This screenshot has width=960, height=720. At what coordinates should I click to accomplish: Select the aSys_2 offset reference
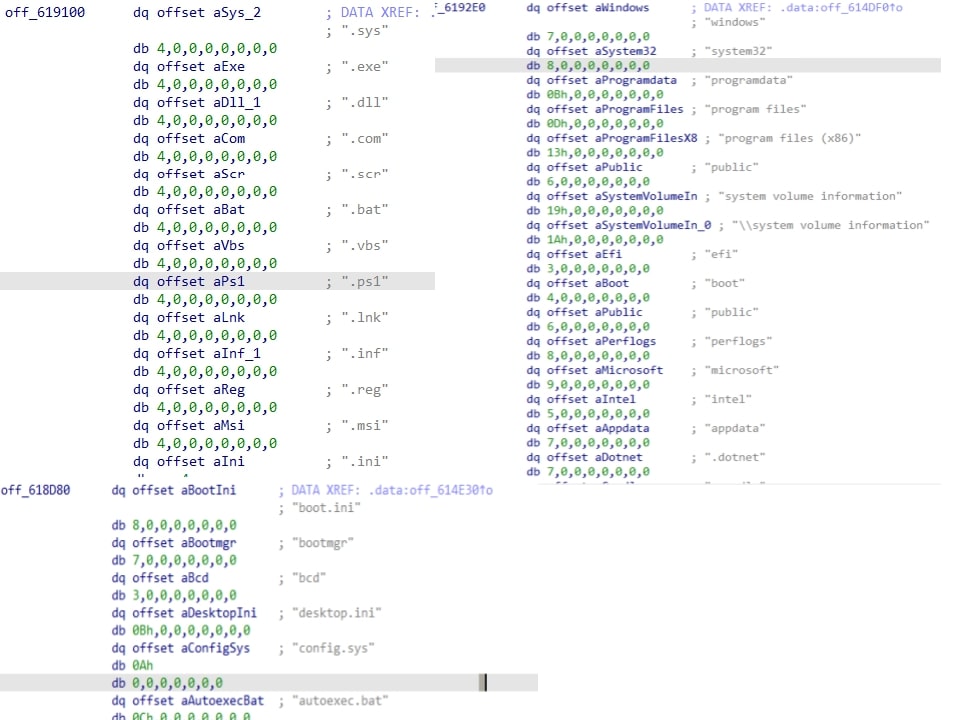pyautogui.click(x=238, y=13)
